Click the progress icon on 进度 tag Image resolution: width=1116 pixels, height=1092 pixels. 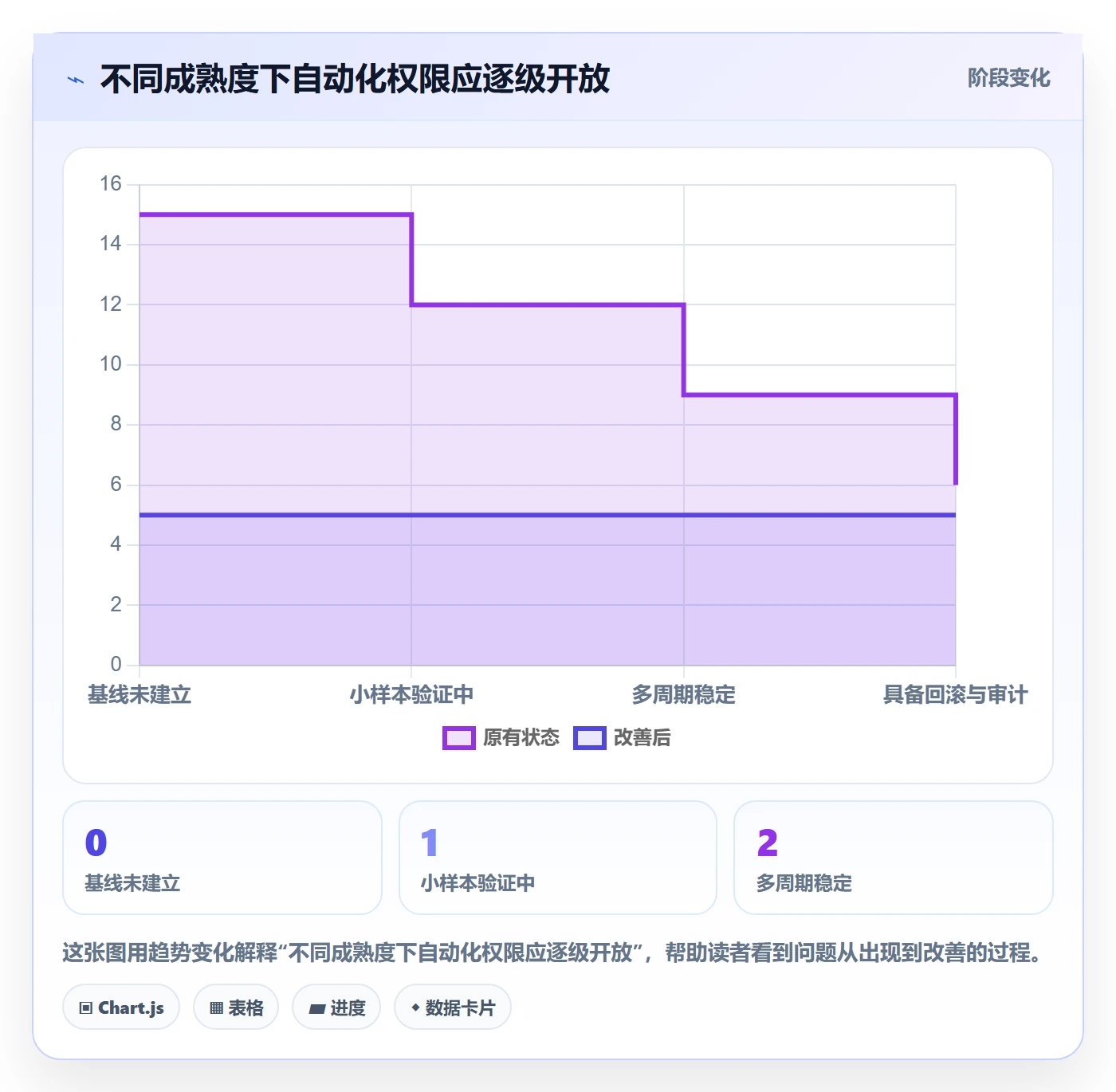click(x=316, y=1008)
